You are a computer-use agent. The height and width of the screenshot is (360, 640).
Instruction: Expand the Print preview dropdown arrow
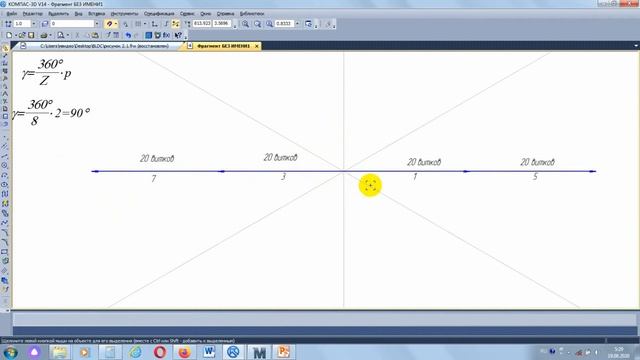point(67,35)
